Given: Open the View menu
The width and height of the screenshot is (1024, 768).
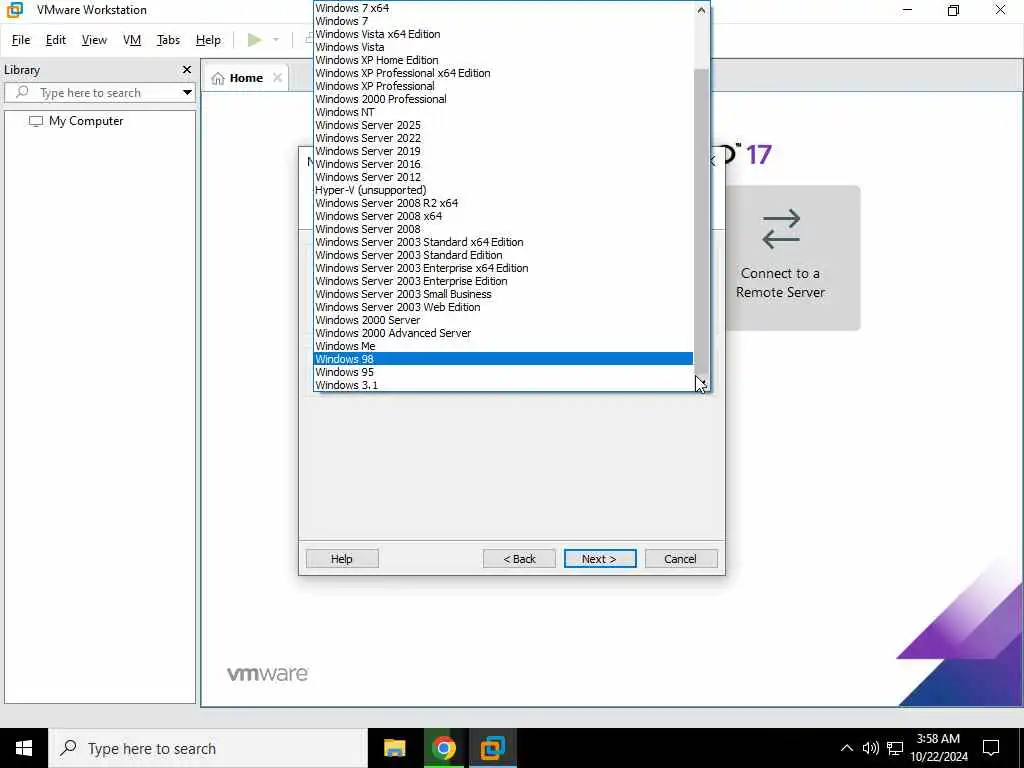Looking at the screenshot, I should pos(94,40).
